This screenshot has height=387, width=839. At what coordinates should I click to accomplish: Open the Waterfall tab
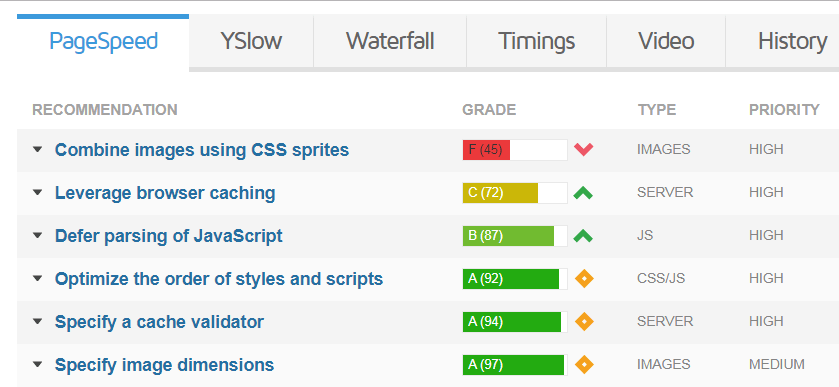point(390,42)
